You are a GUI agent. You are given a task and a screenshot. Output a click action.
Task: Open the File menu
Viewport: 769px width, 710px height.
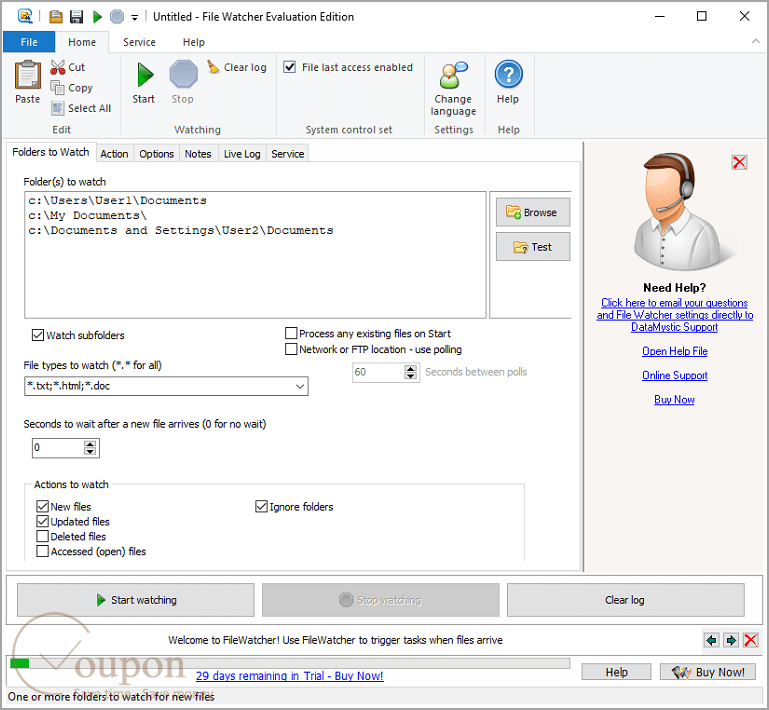(x=29, y=42)
